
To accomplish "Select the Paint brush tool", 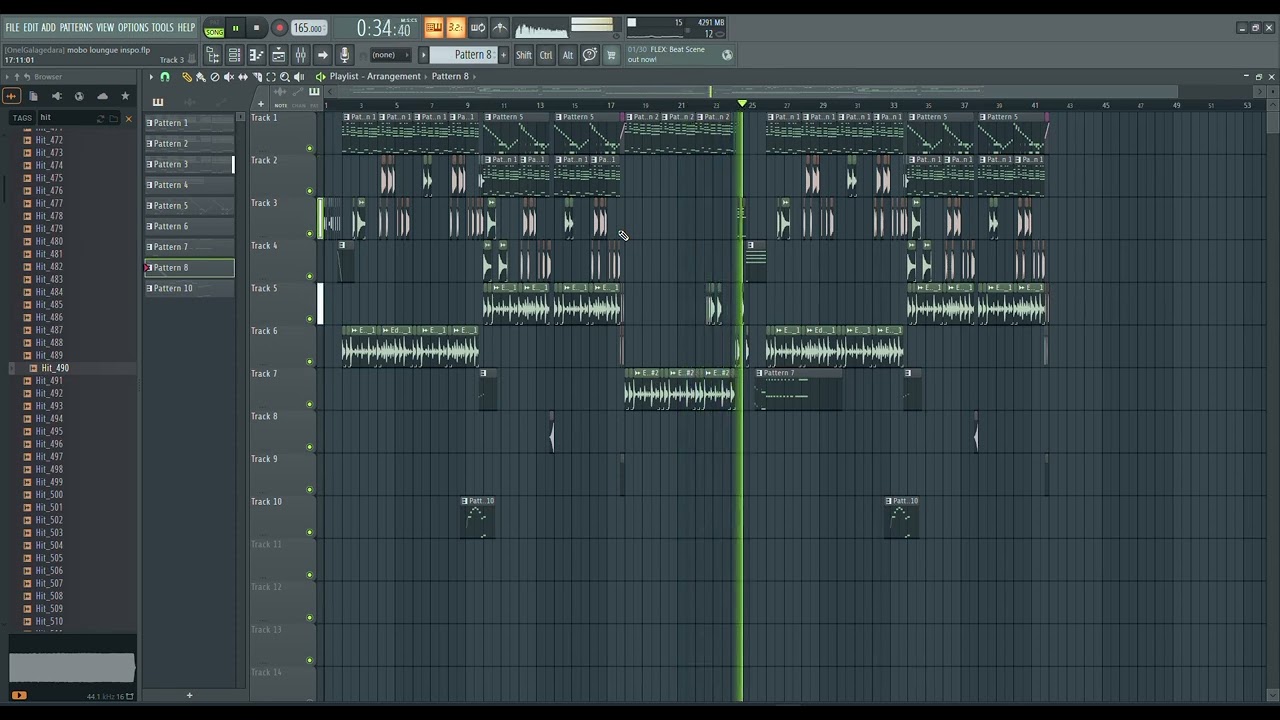I will pyautogui.click(x=200, y=77).
